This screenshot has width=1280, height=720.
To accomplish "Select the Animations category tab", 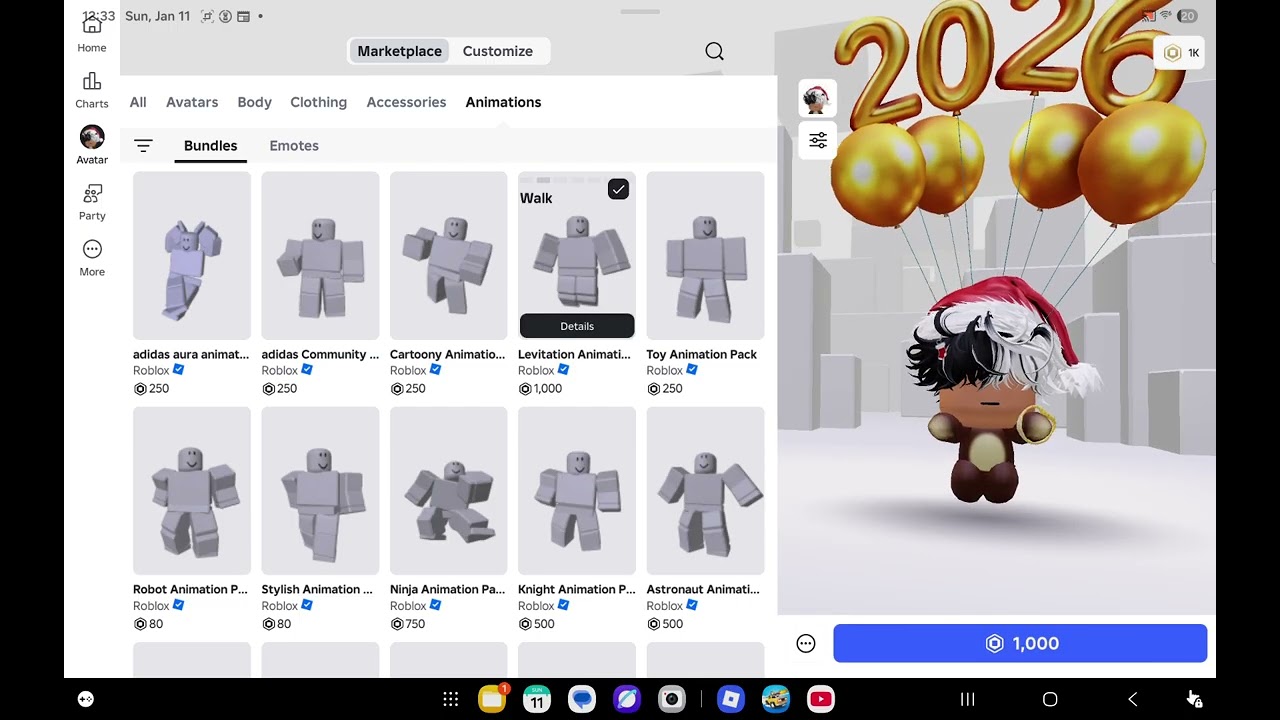I will 503,102.
